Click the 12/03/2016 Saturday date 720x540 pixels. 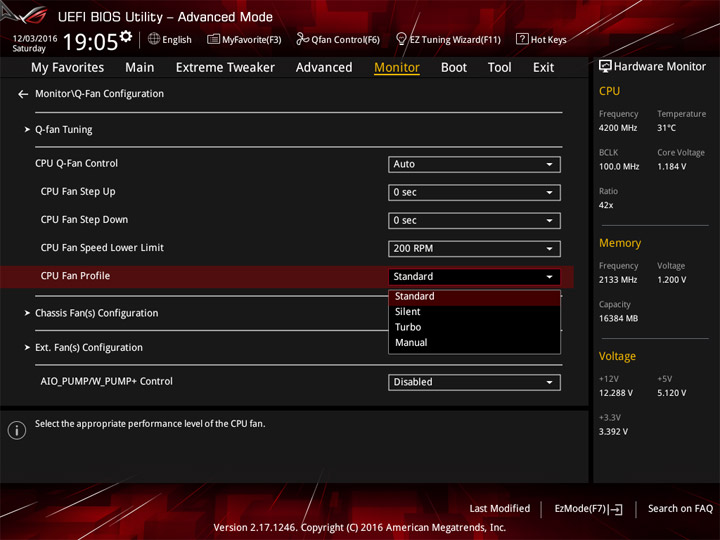click(34, 43)
